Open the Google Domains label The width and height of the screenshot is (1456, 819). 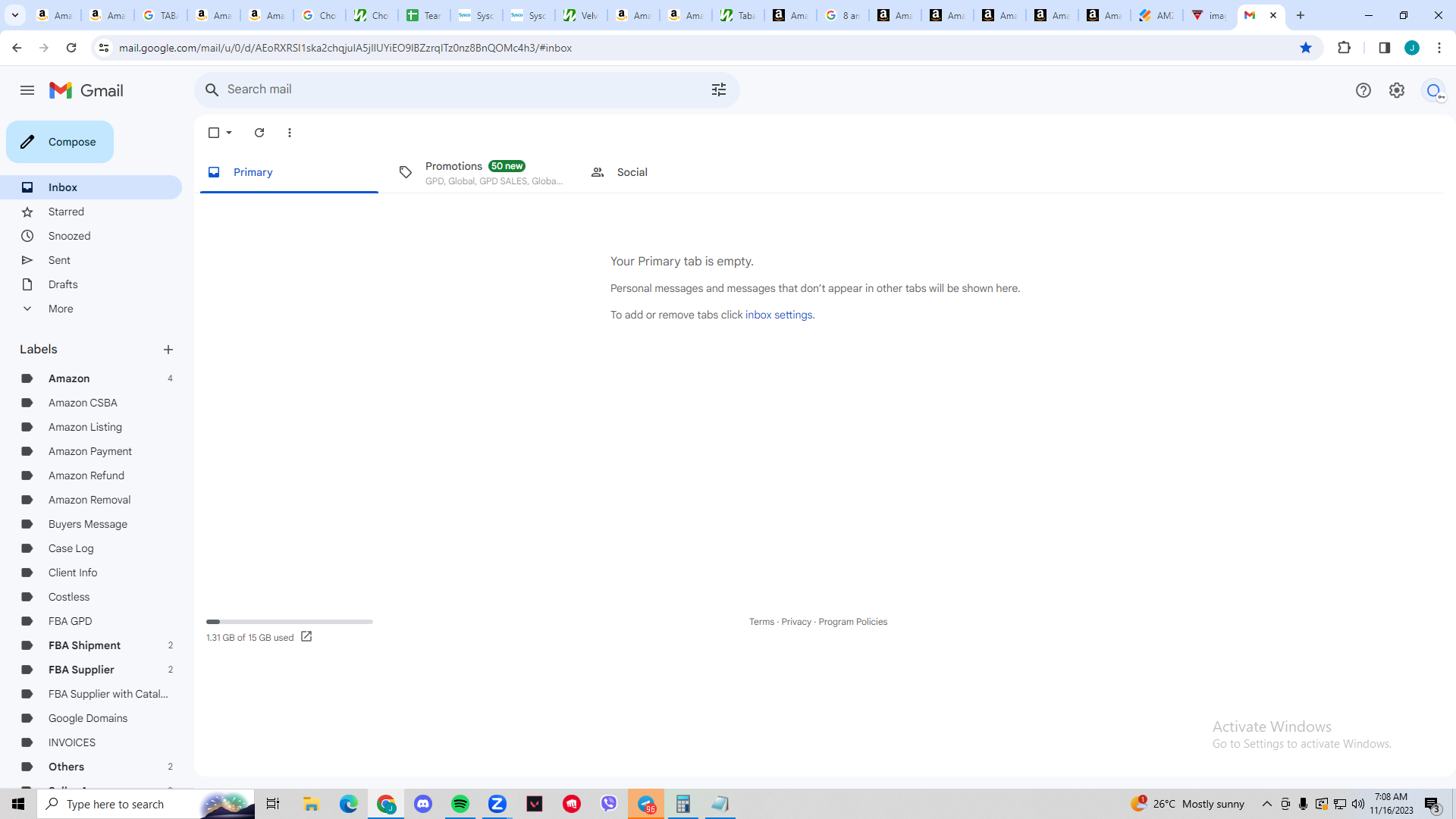[91, 718]
